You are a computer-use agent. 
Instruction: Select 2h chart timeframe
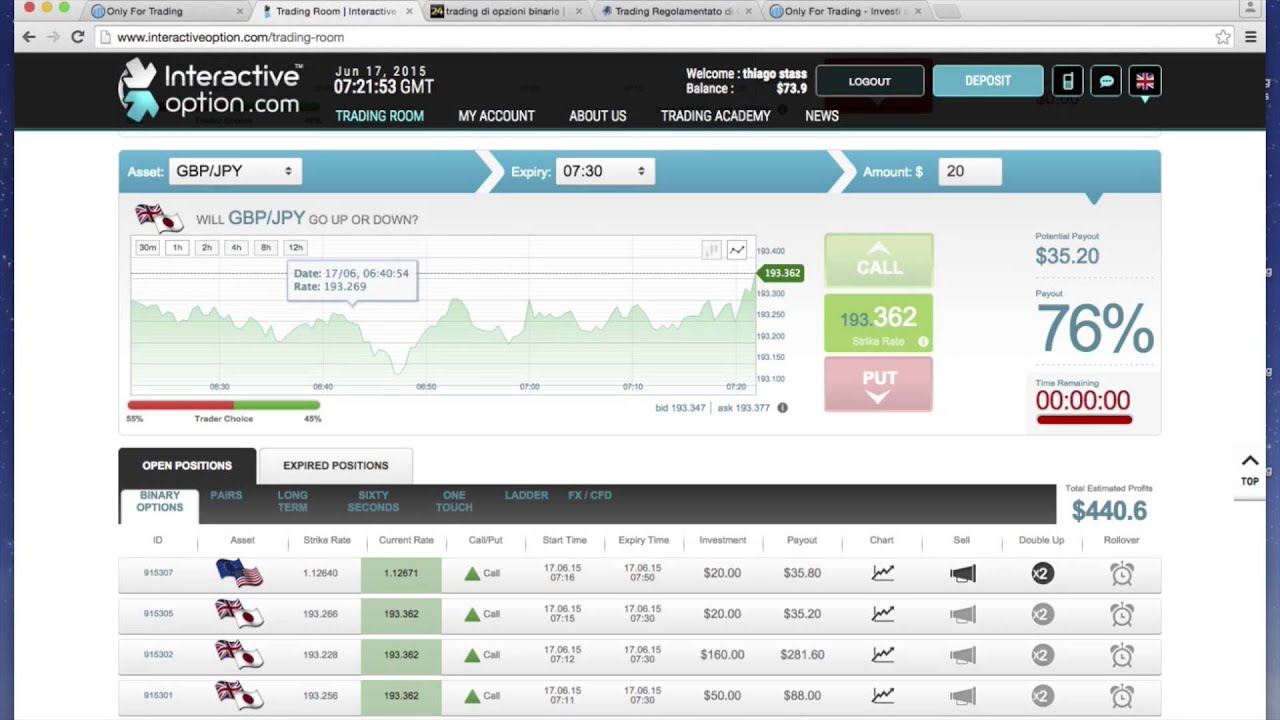(x=207, y=247)
